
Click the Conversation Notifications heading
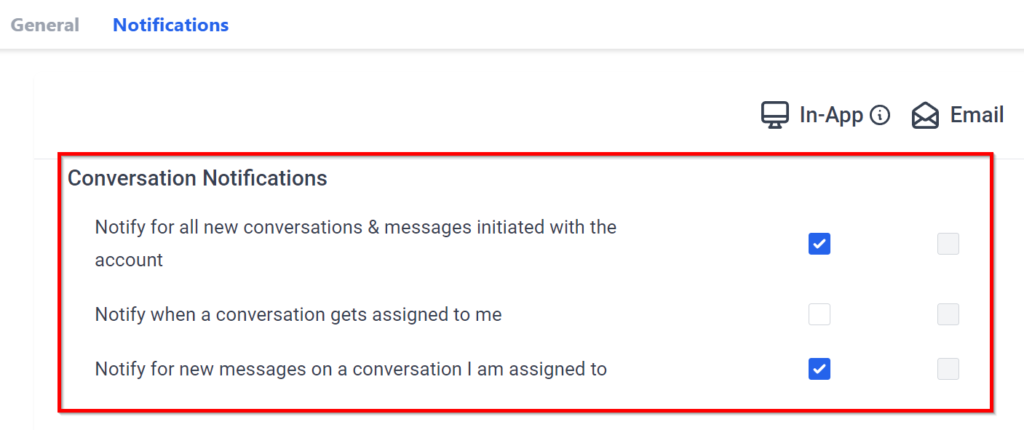[x=197, y=179]
